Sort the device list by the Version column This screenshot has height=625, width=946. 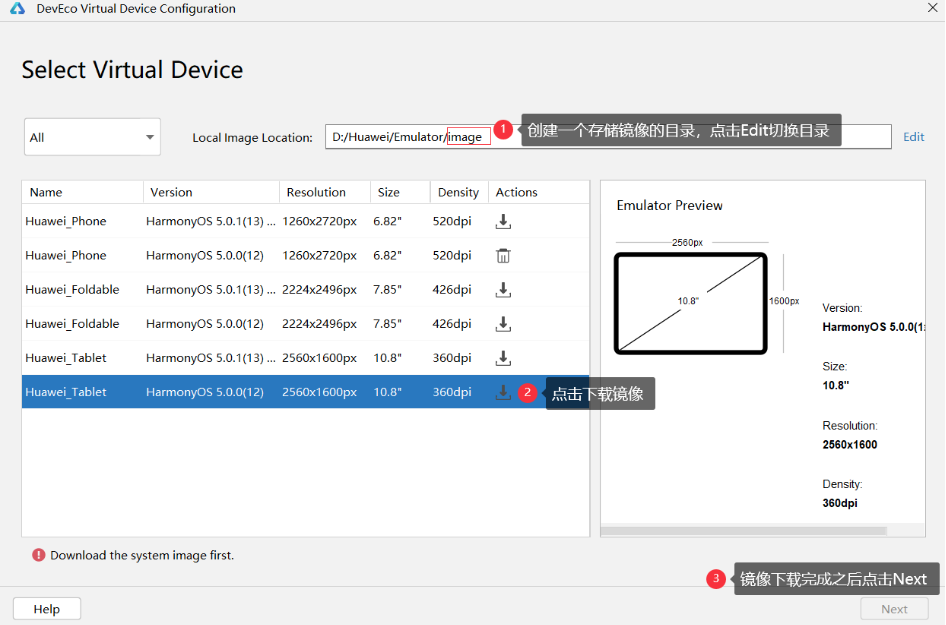click(211, 192)
